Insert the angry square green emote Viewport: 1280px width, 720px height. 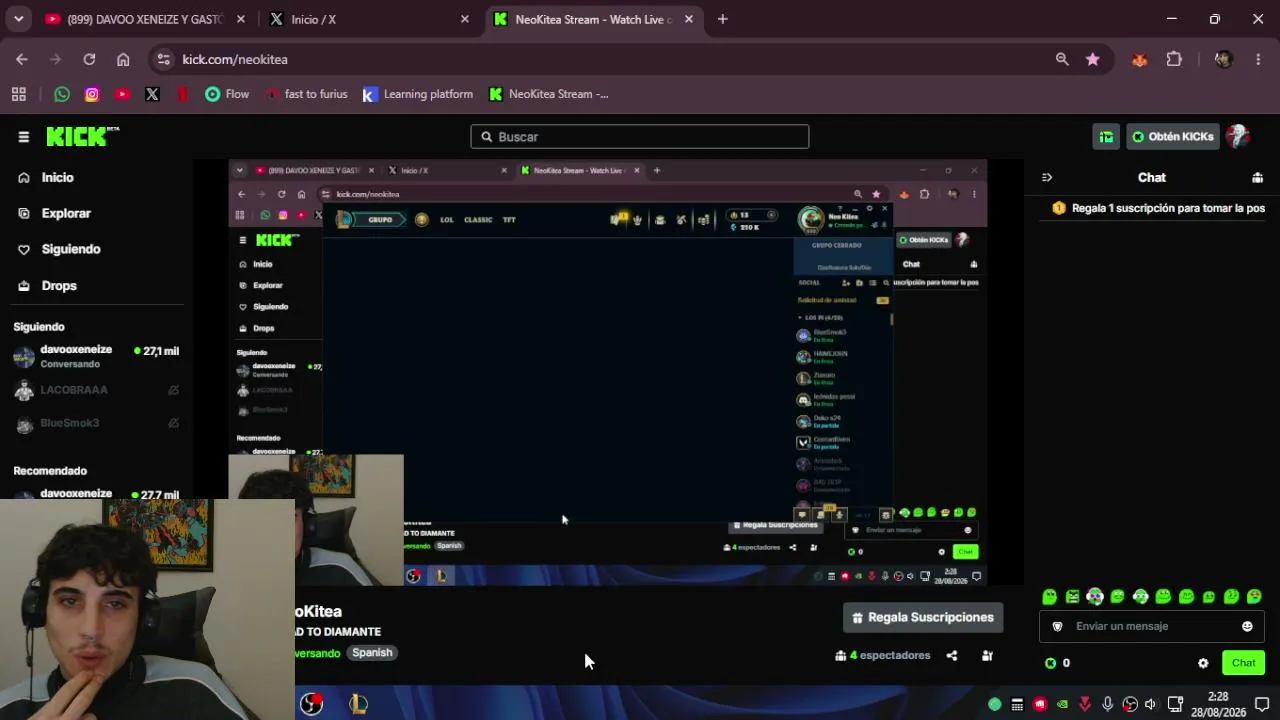tap(1073, 597)
